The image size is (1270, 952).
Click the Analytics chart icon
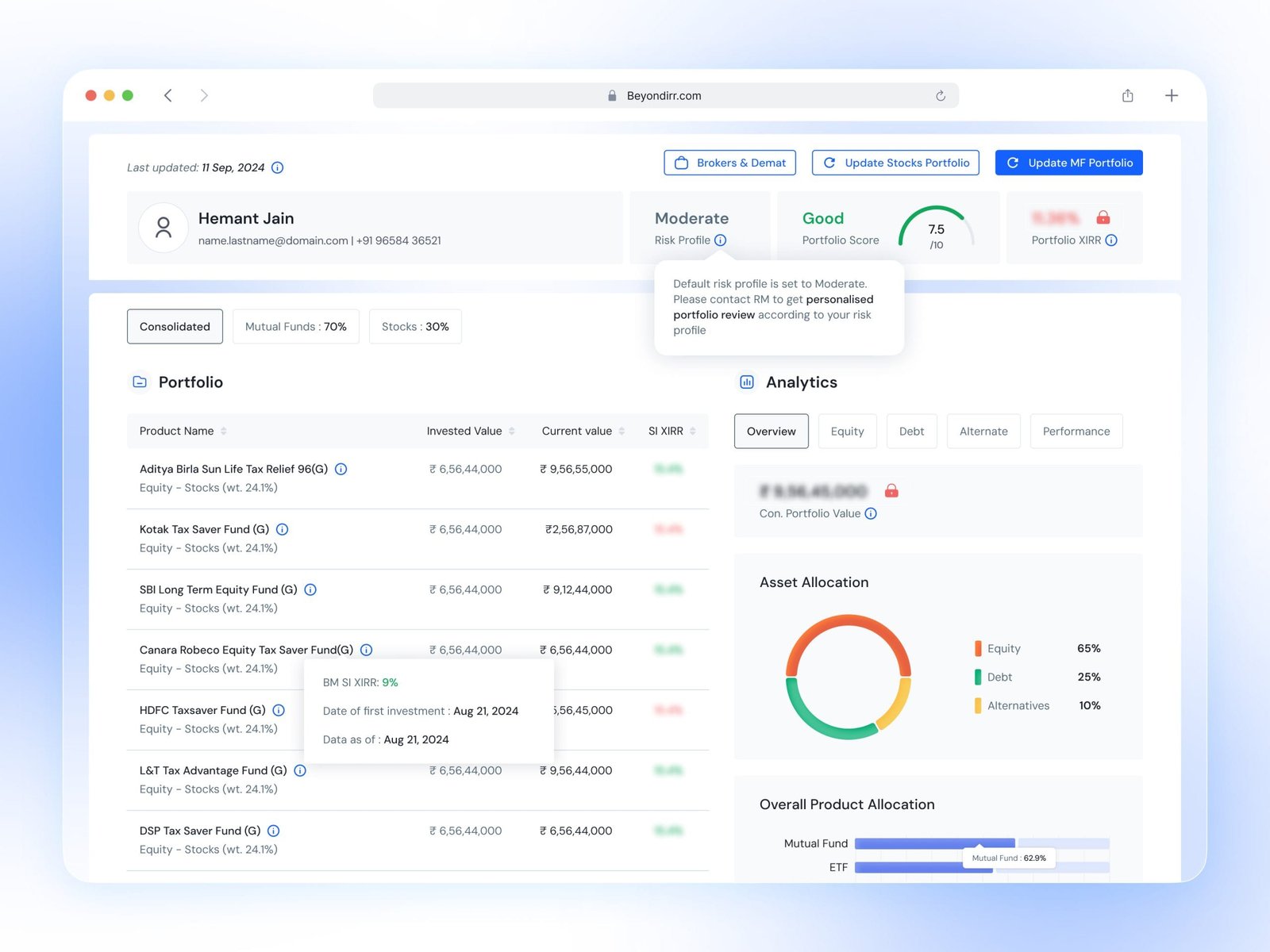point(747,382)
